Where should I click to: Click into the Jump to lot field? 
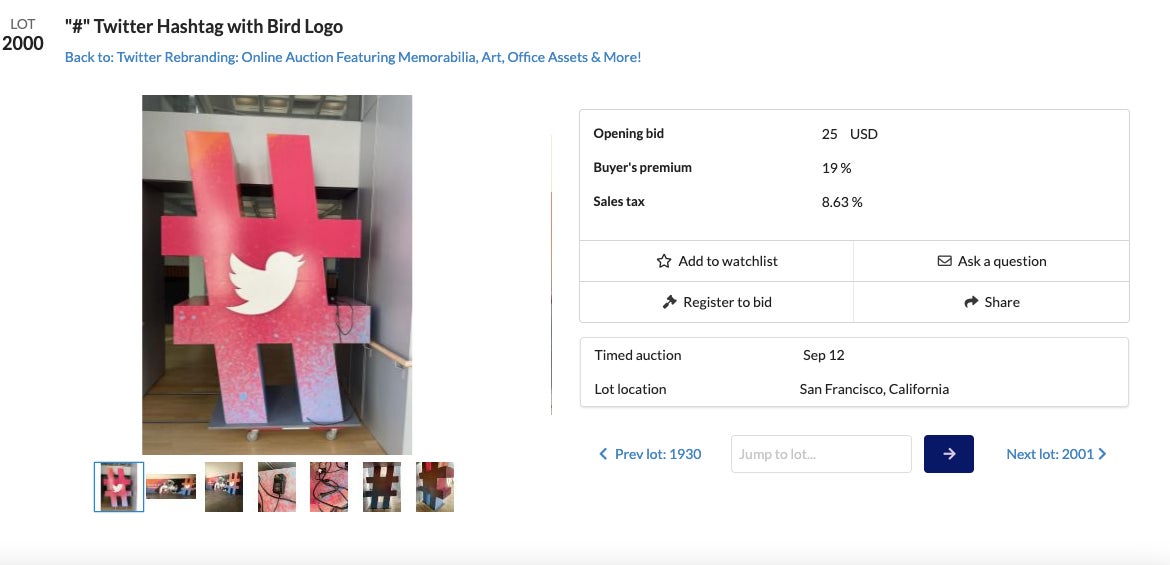coord(821,454)
